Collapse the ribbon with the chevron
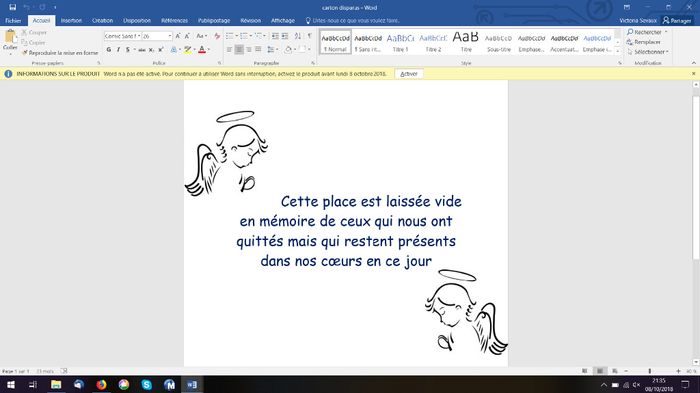Image resolution: width=700 pixels, height=393 pixels. 694,63
